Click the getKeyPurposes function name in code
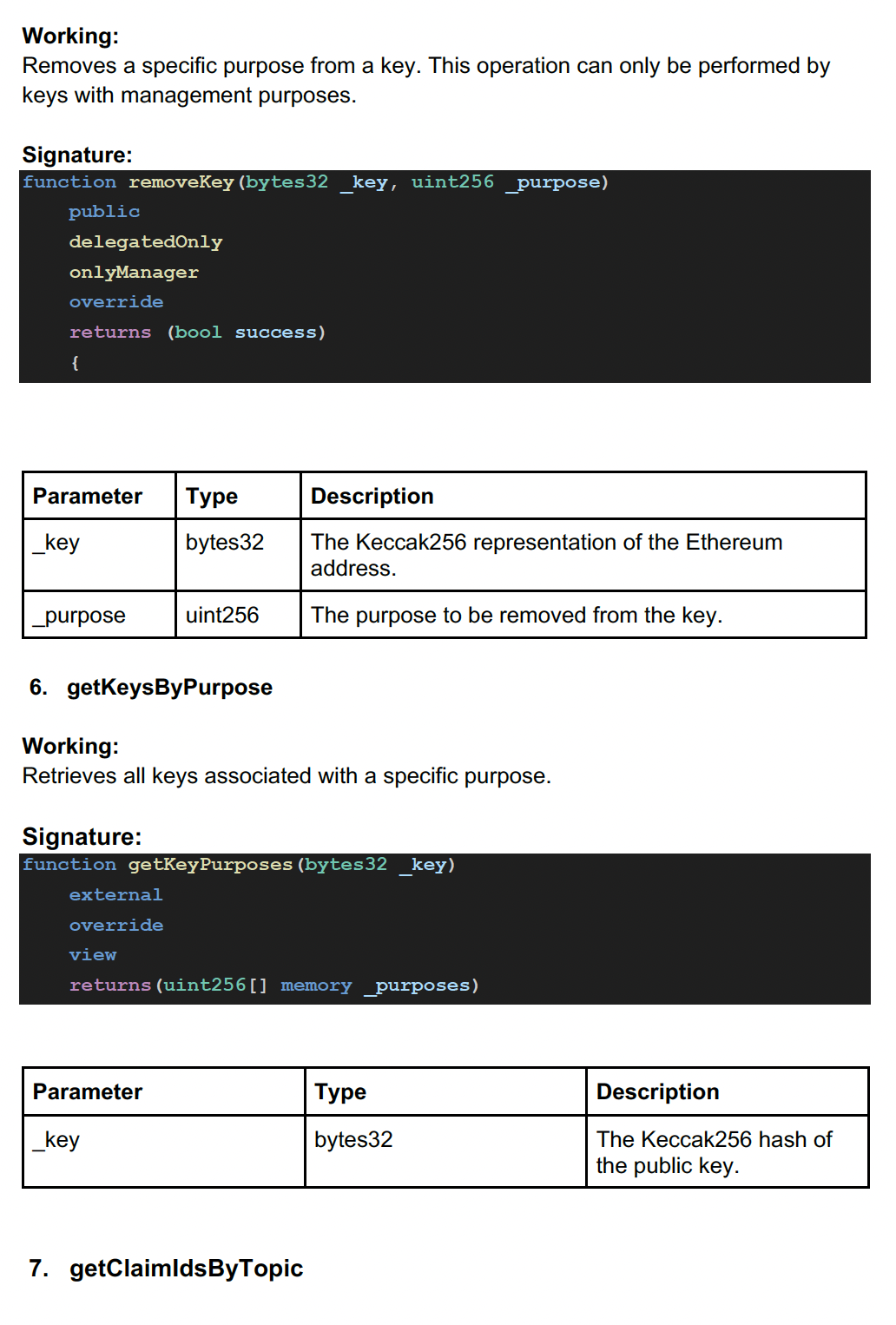The image size is (896, 1325). click(210, 865)
